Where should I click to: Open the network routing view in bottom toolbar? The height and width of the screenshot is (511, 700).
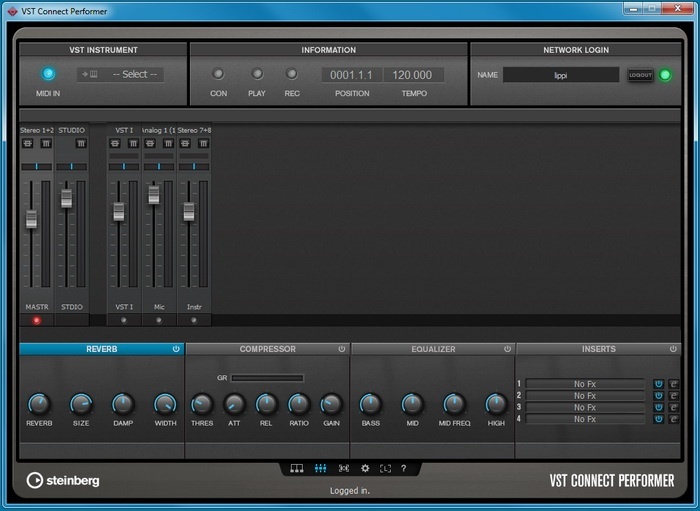point(296,468)
